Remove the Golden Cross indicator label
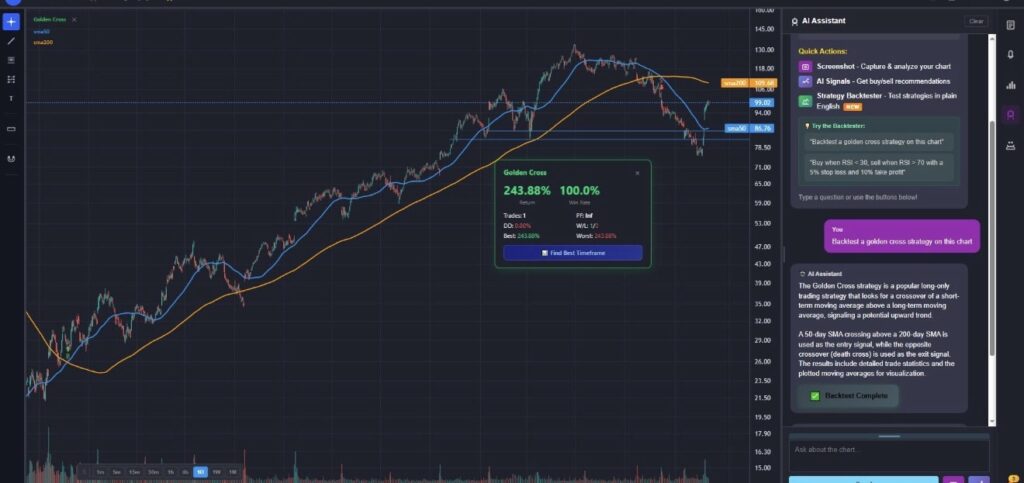 point(74,20)
